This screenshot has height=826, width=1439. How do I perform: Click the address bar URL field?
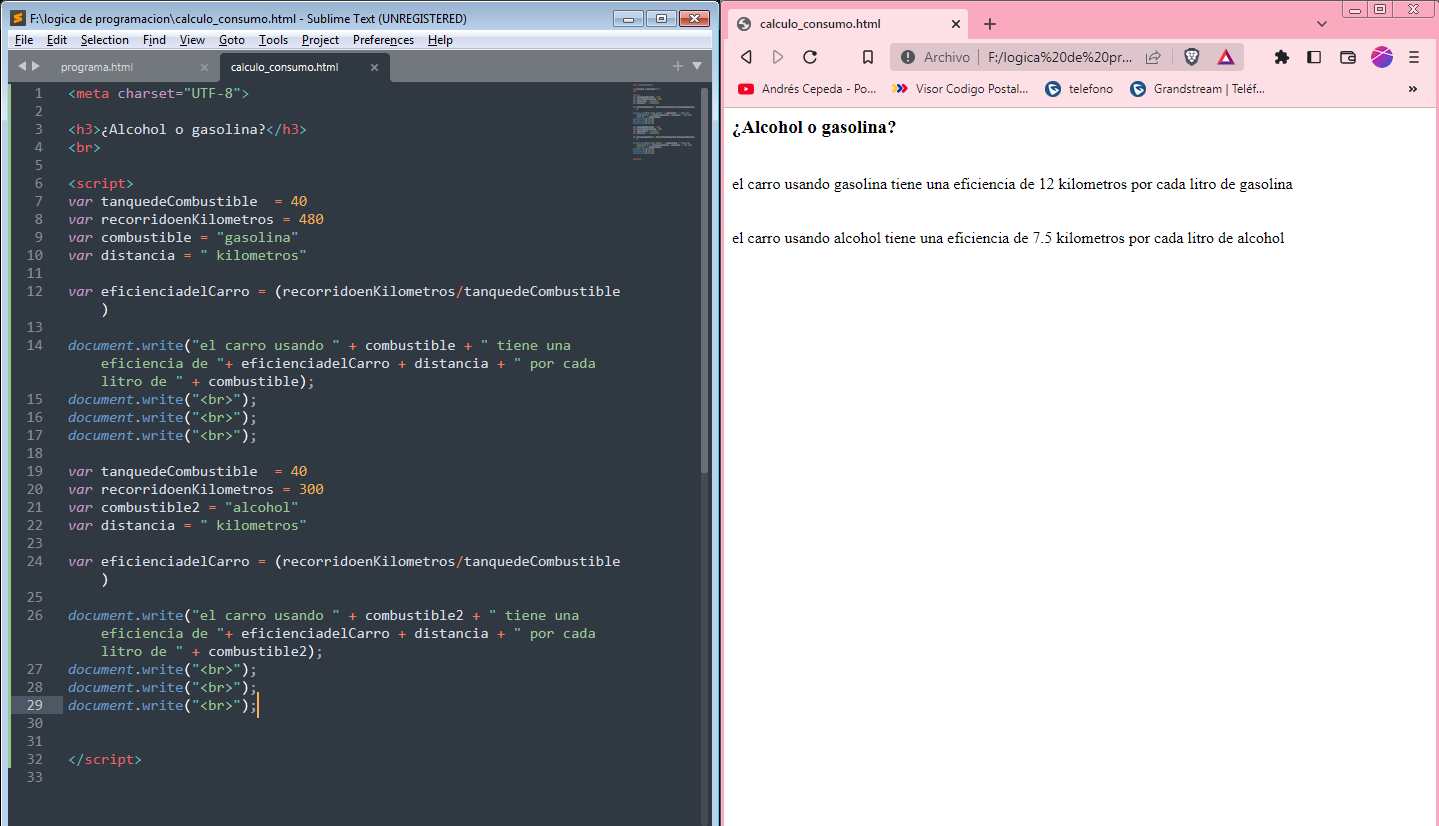point(1060,57)
